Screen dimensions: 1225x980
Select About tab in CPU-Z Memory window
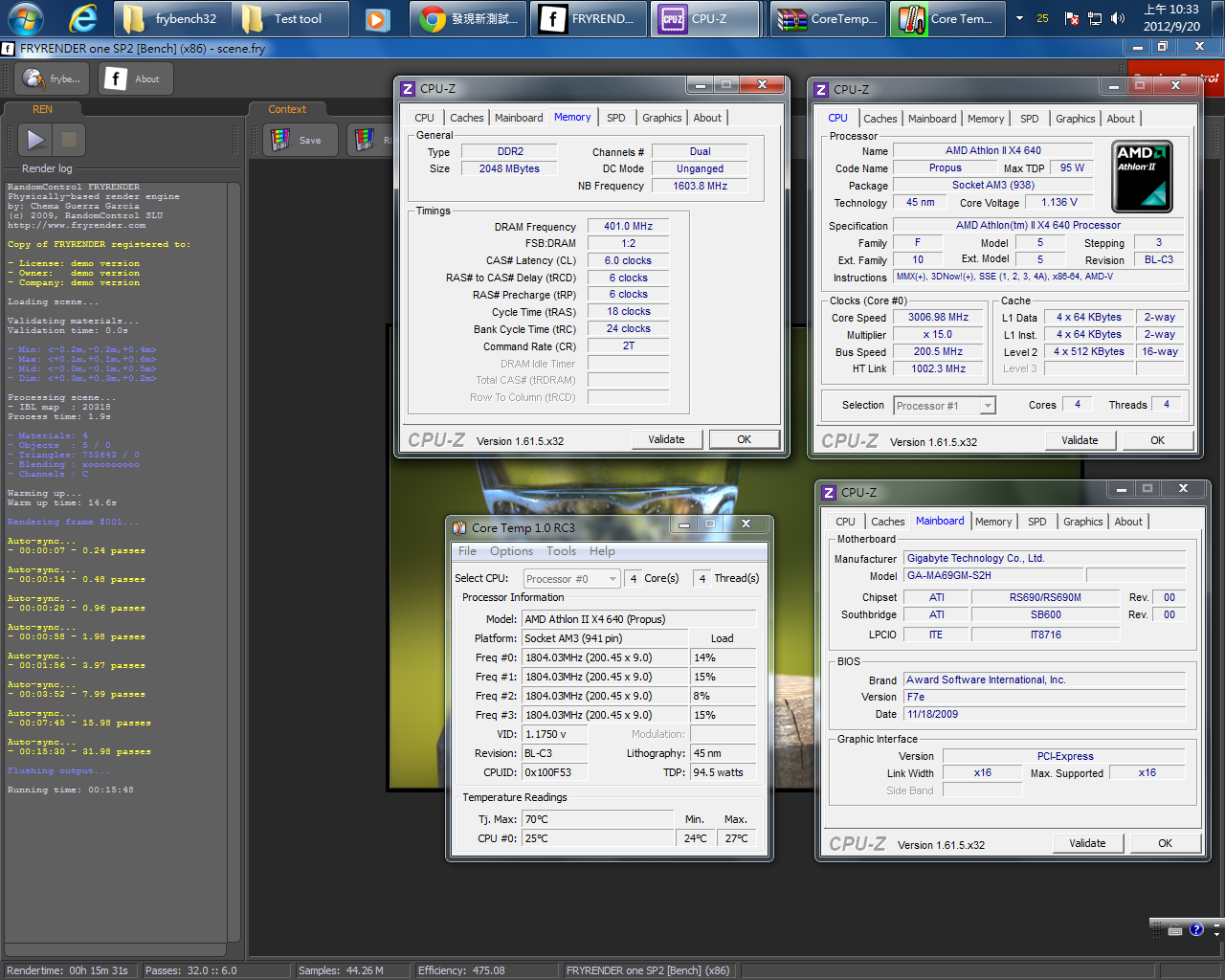(708, 118)
